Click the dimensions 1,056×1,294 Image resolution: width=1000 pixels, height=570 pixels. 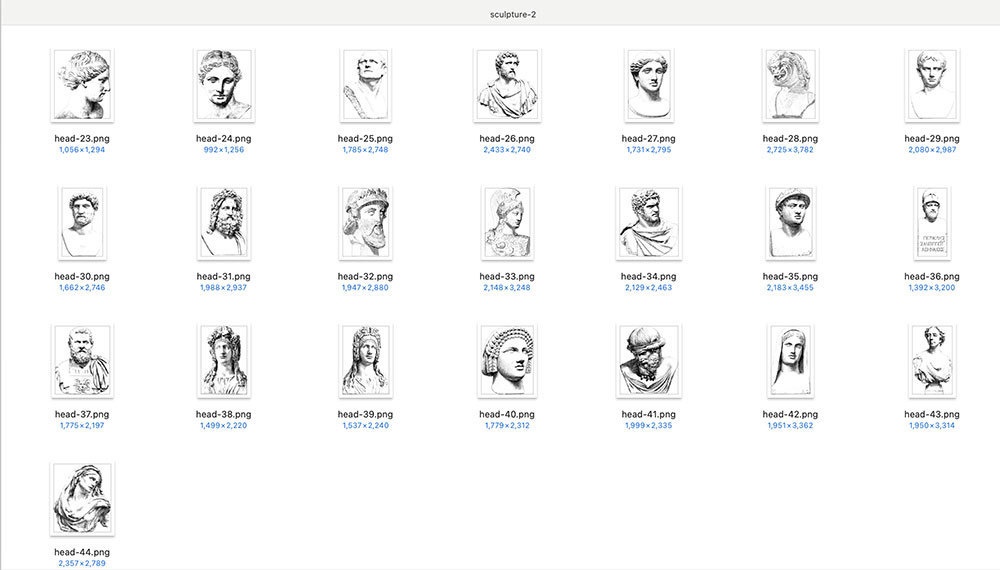82,150
